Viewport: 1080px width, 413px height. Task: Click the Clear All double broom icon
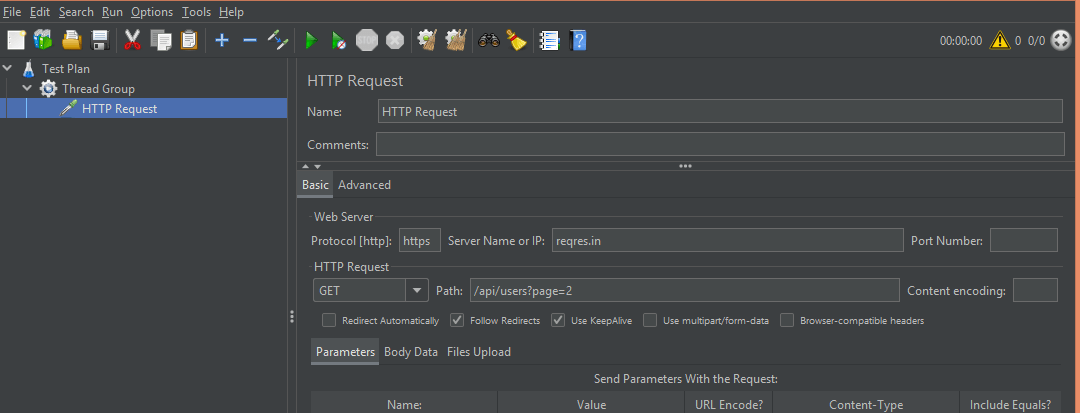point(456,41)
